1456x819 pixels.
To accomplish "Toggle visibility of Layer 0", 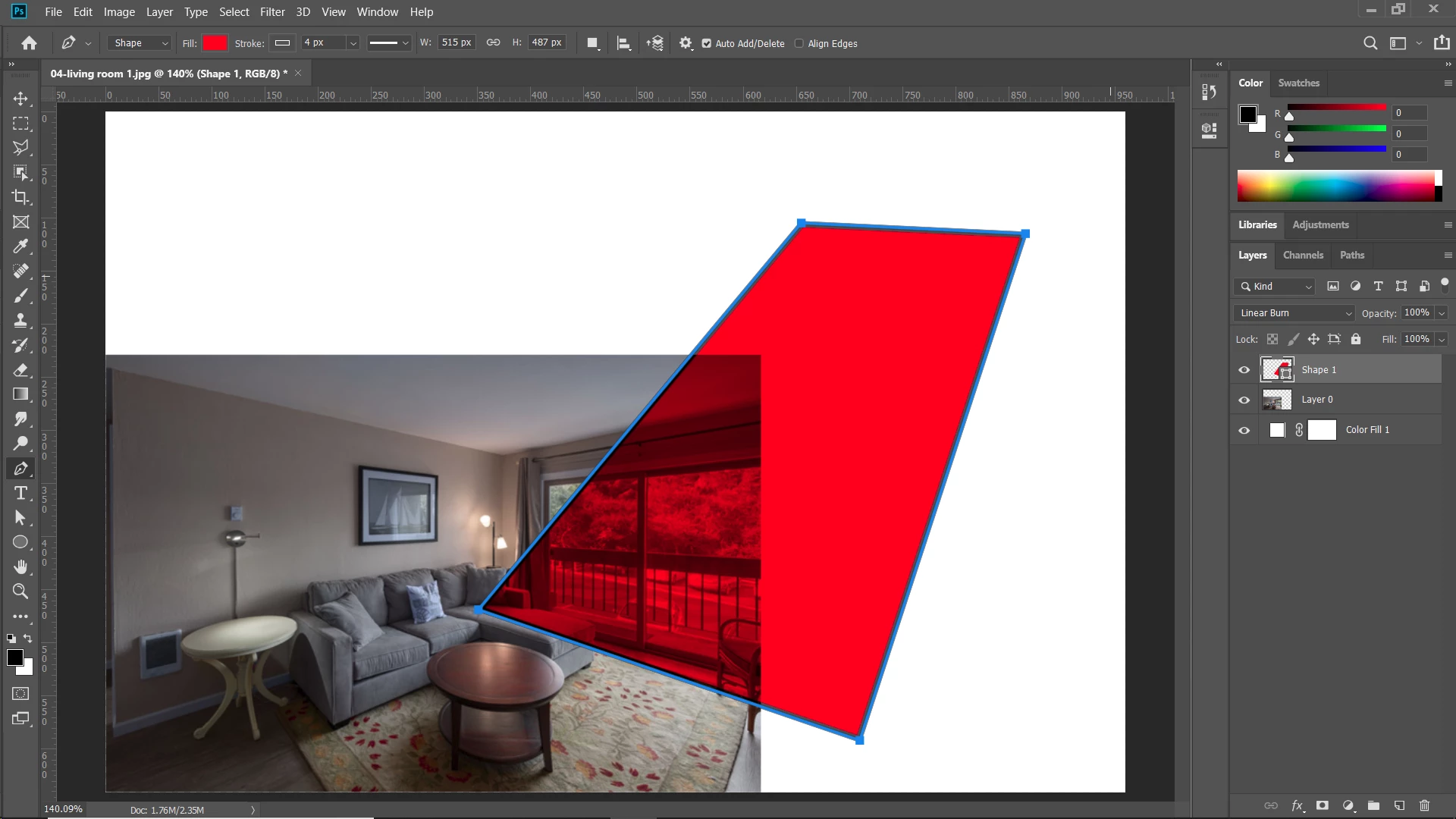I will tap(1244, 400).
